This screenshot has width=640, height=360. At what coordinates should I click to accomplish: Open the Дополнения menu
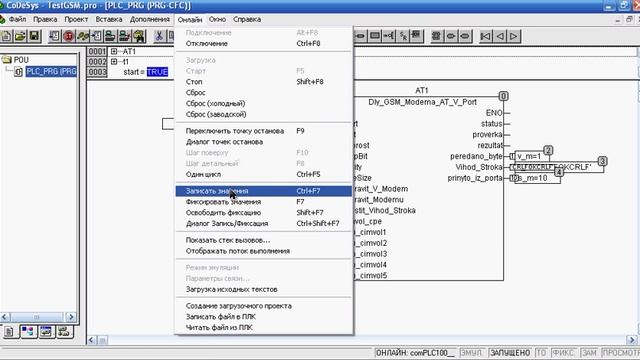click(x=149, y=19)
